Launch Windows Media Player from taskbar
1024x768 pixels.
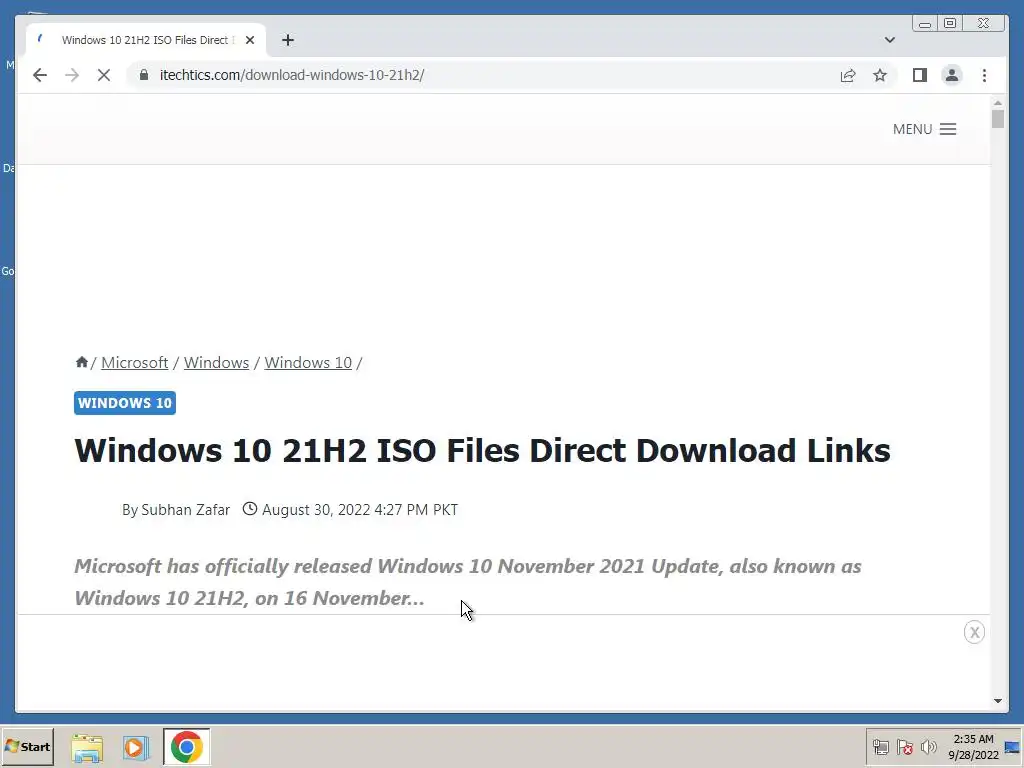(x=136, y=747)
